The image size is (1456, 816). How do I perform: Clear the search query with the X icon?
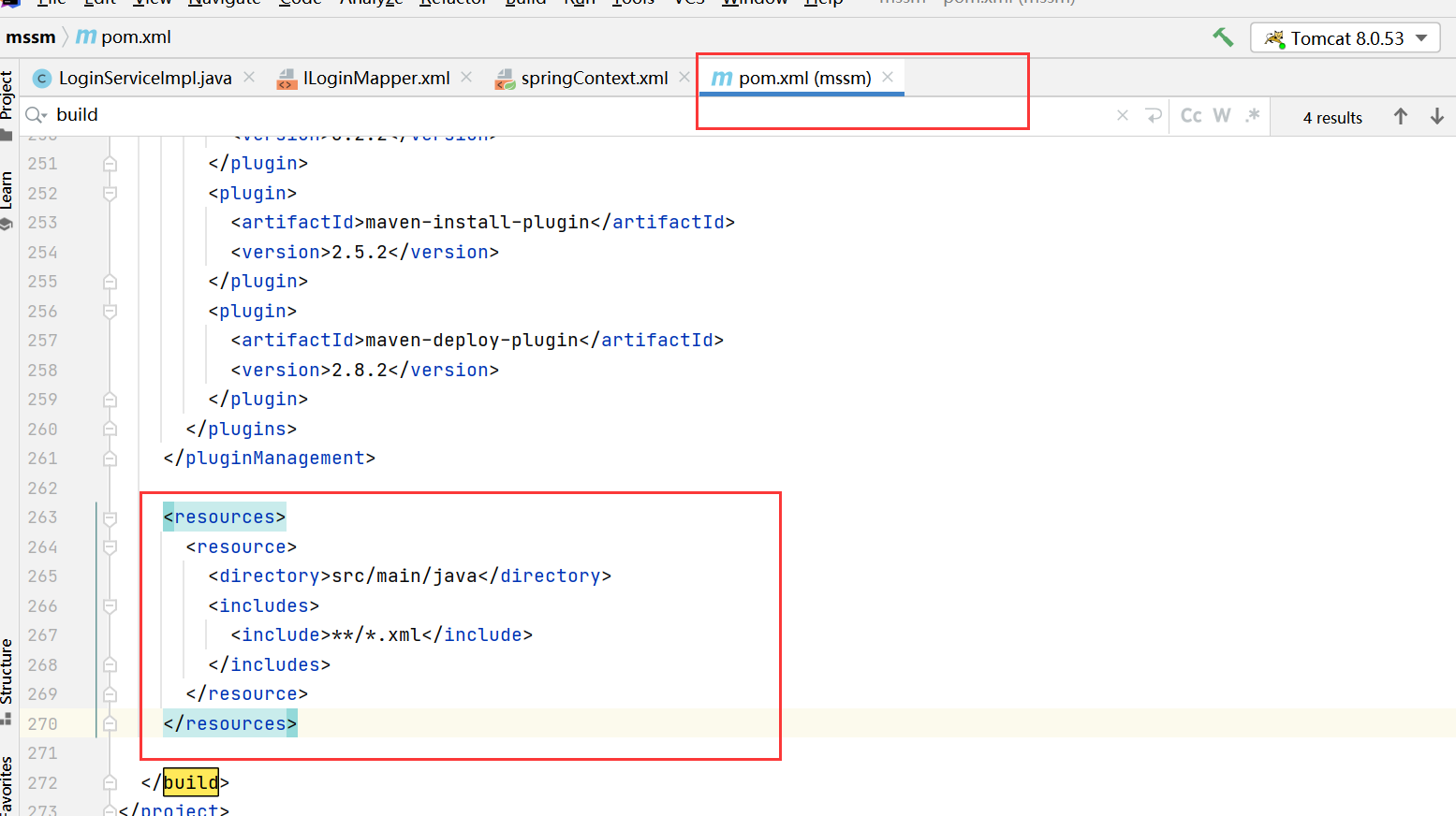tap(1122, 115)
